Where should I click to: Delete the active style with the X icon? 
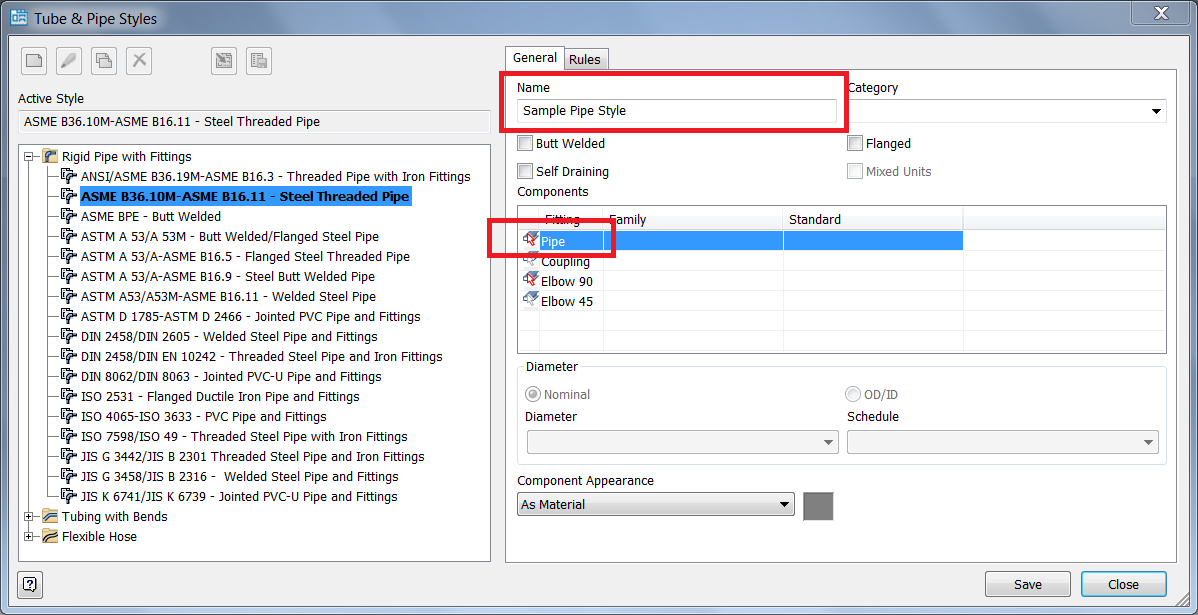pyautogui.click(x=138, y=60)
